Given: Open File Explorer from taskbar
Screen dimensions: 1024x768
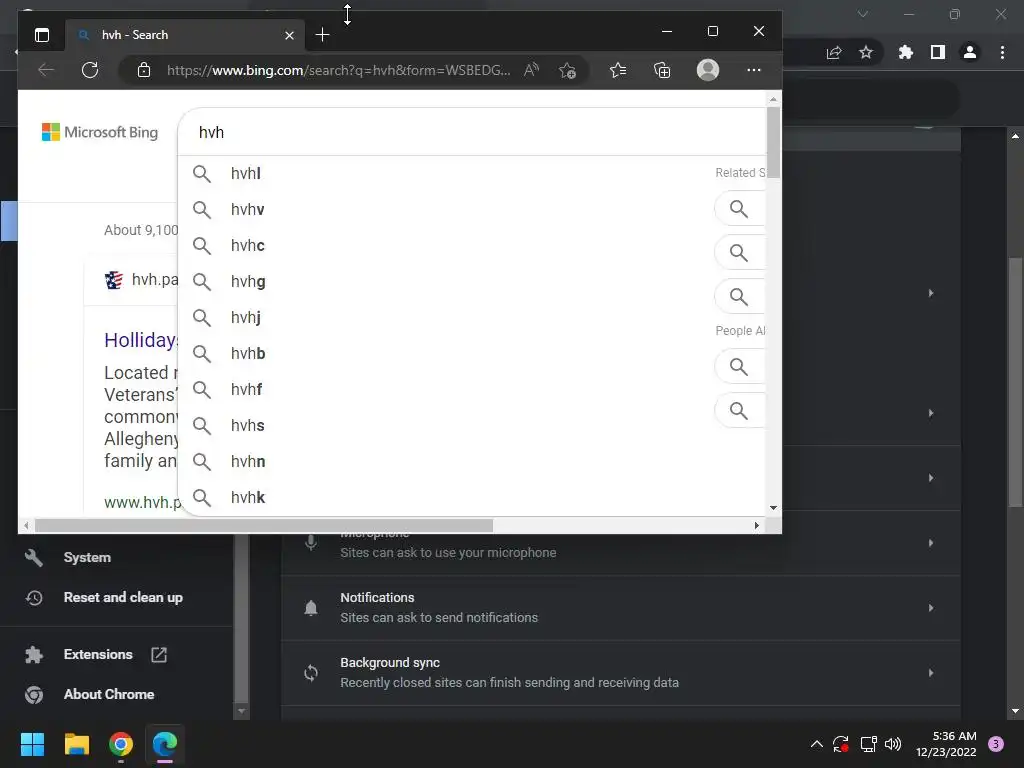Looking at the screenshot, I should pyautogui.click(x=76, y=744).
